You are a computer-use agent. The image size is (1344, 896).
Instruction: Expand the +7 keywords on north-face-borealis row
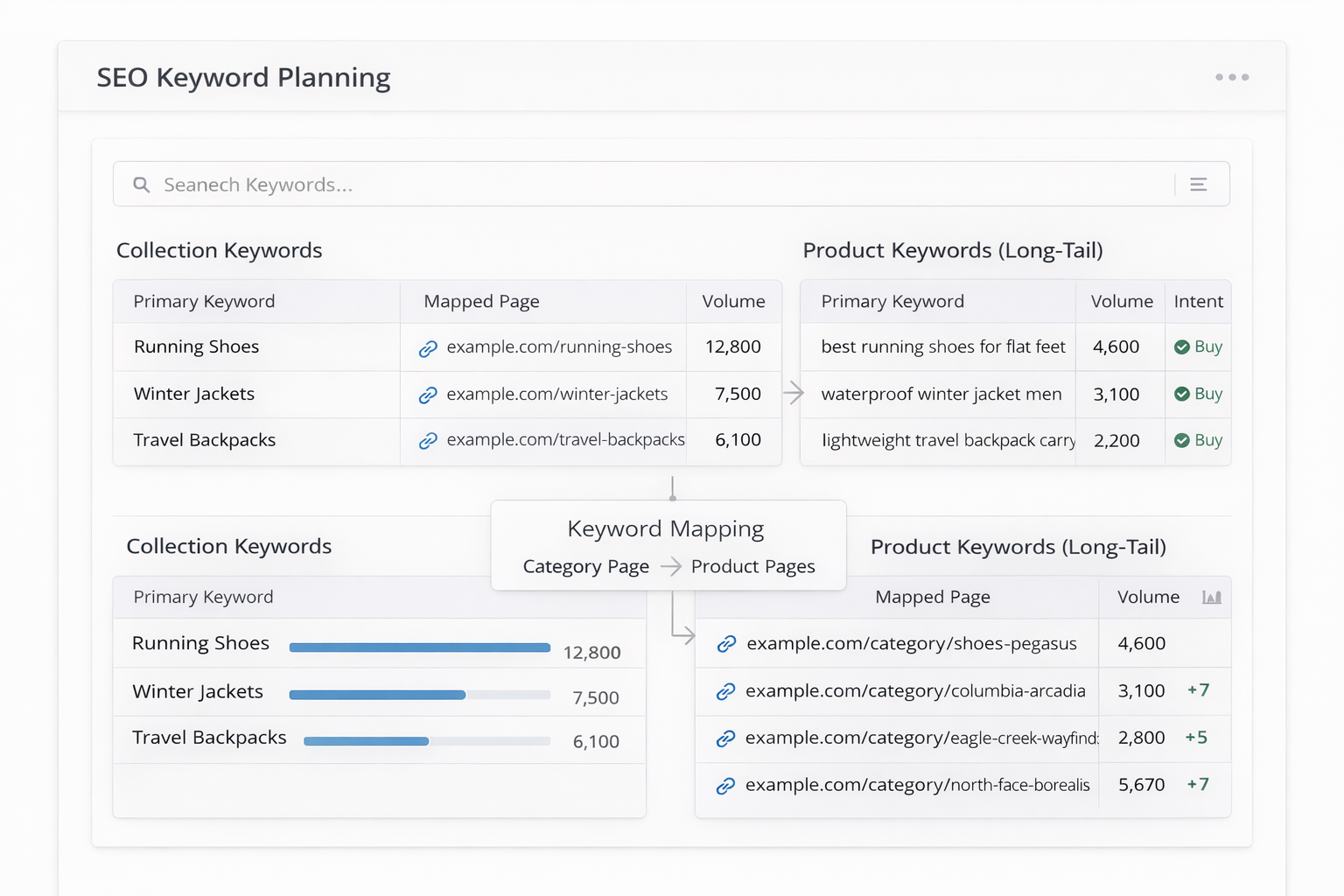point(1197,785)
